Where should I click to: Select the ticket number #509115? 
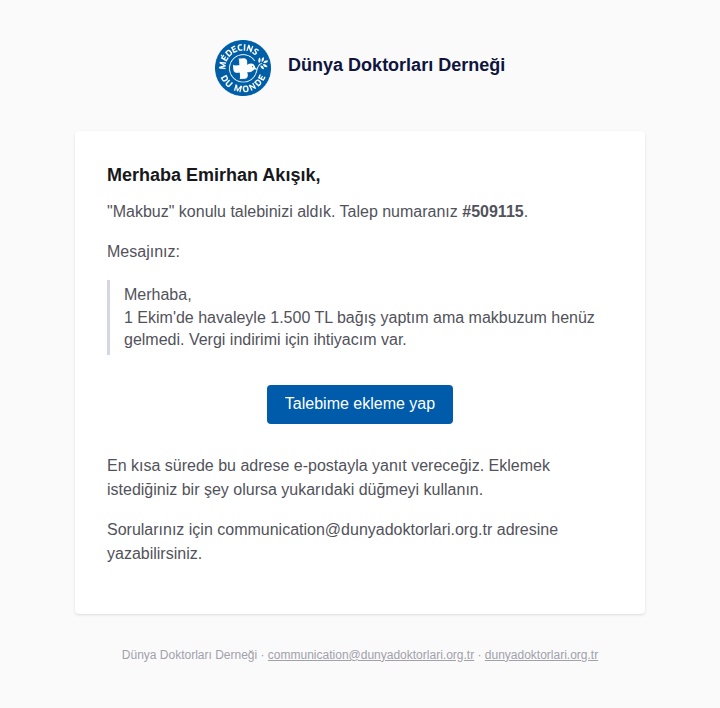492,212
